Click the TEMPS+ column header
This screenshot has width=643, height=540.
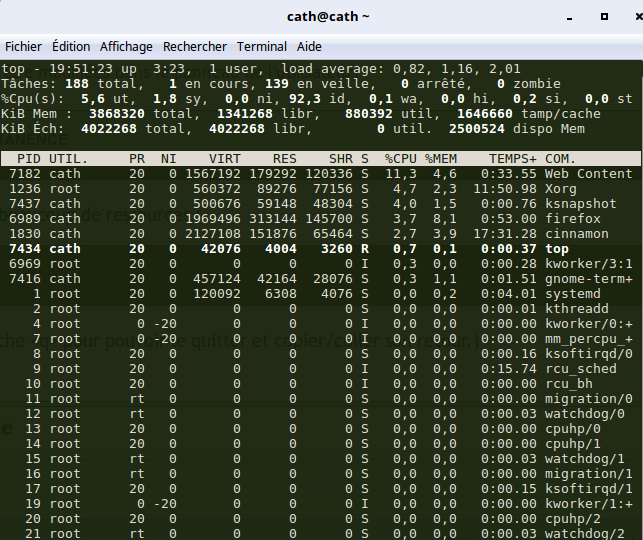(513, 159)
